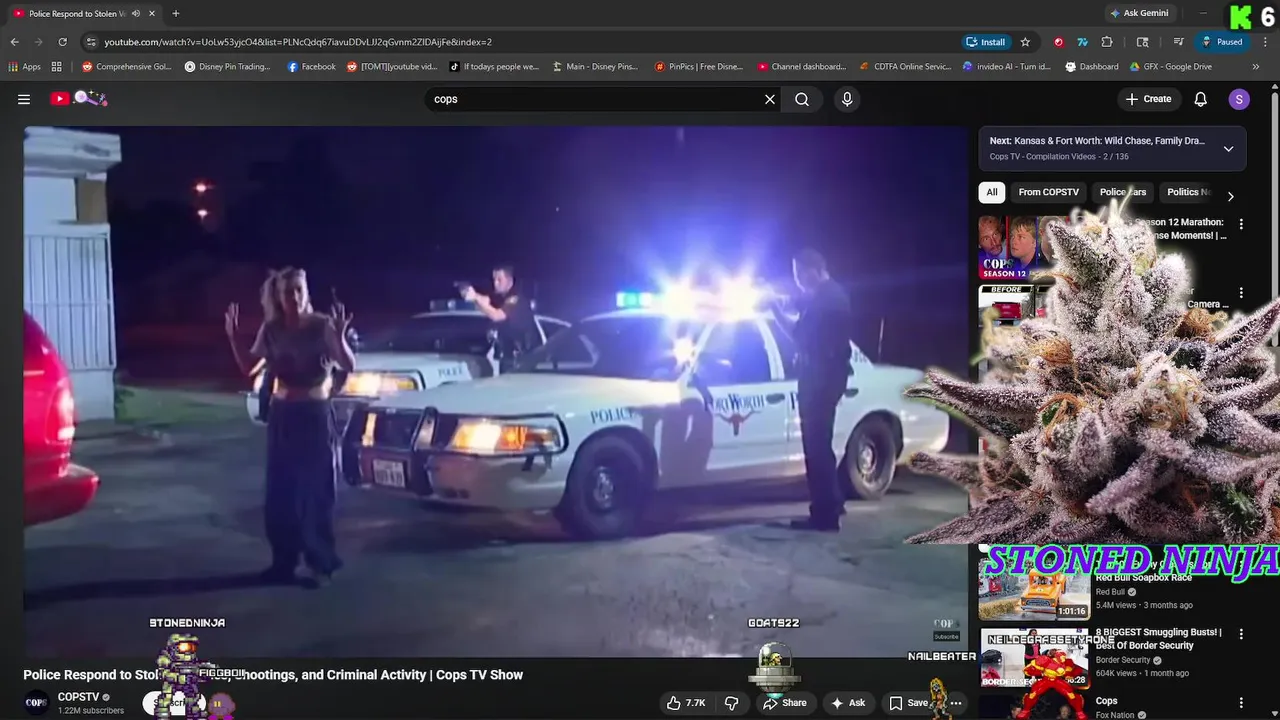Open If todays people we... bookmark

coord(494,67)
